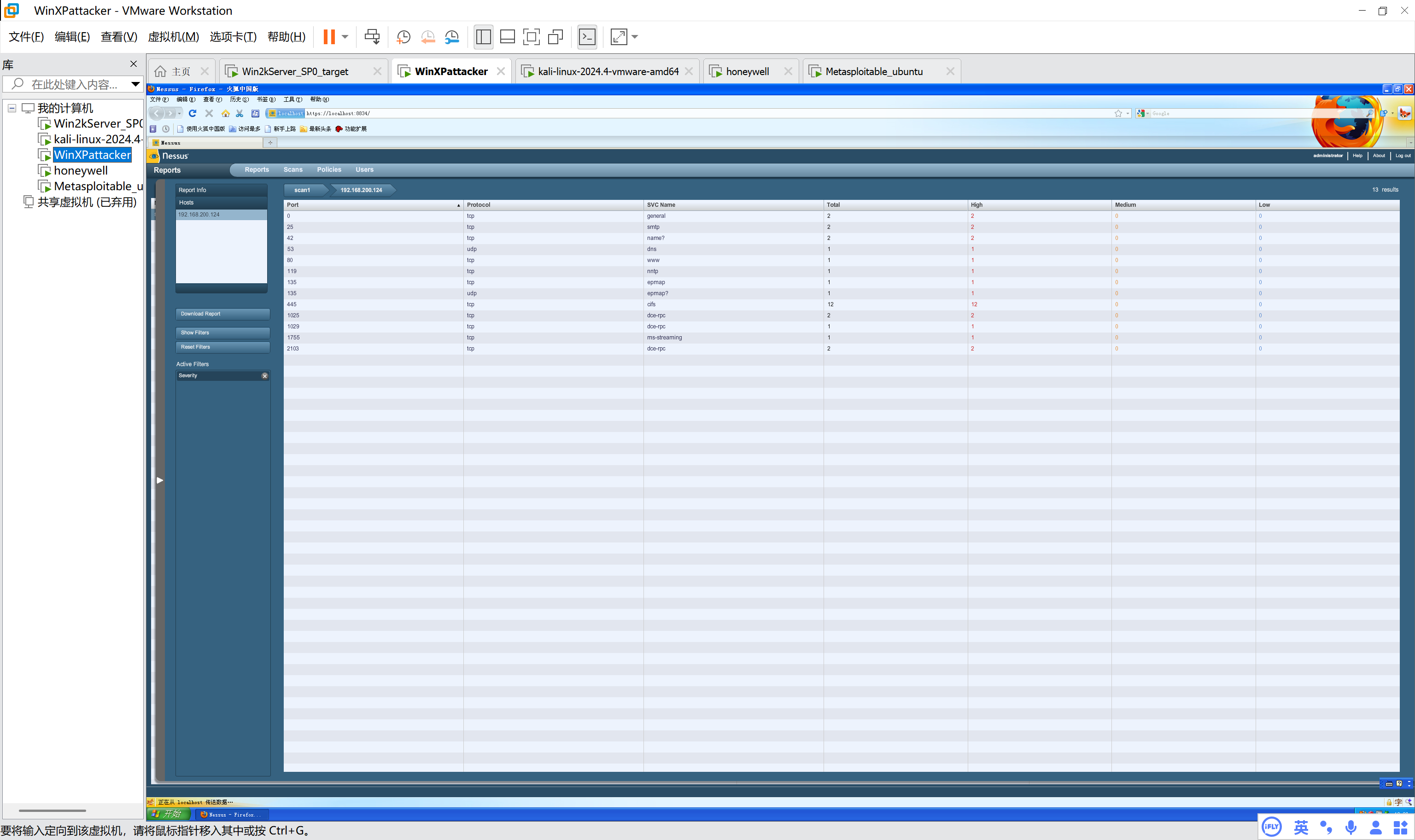Collapse the 我的计算机 tree node
The image size is (1415, 840).
12,108
